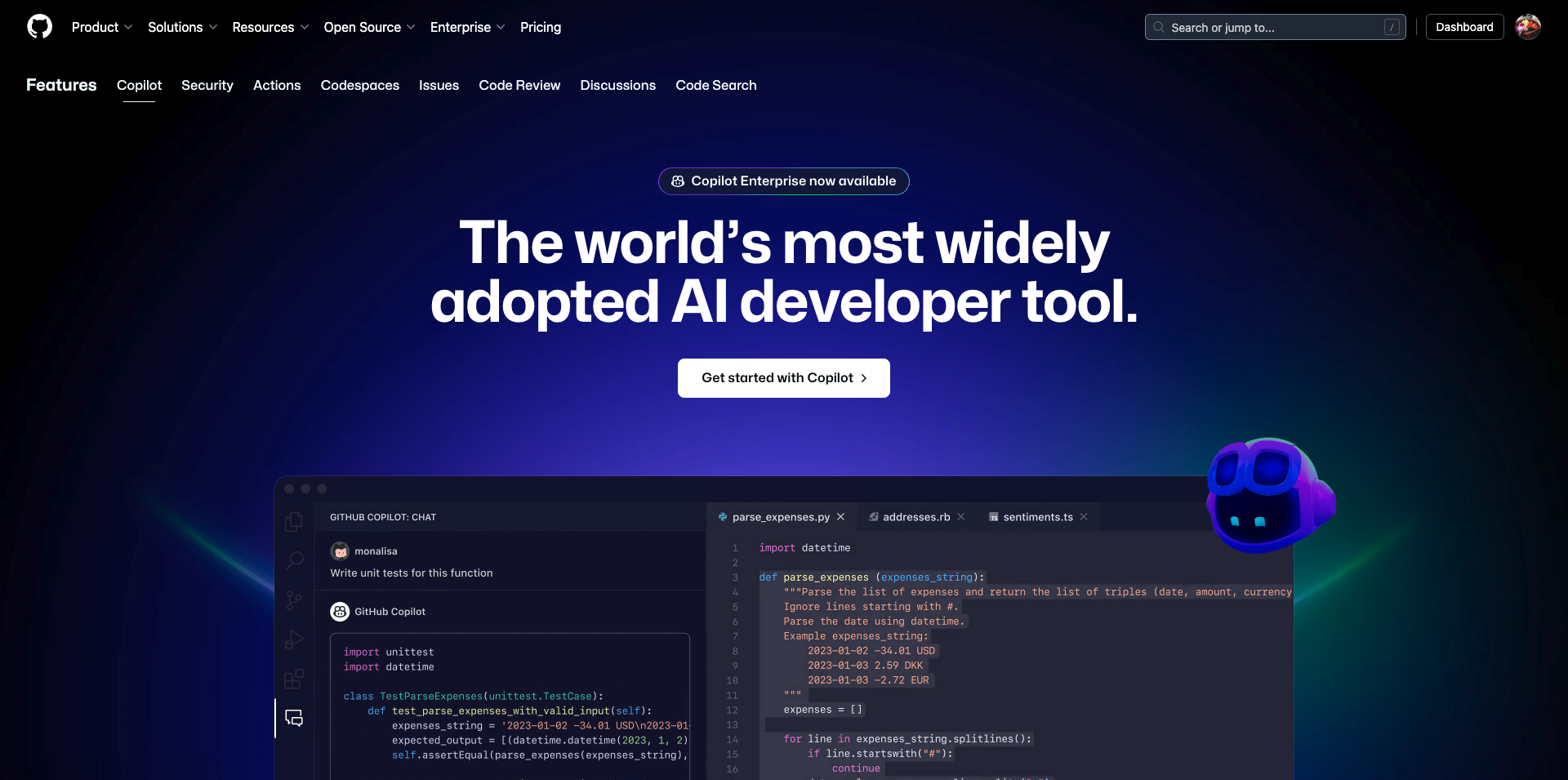Go to the Code Search tab

coord(716,85)
